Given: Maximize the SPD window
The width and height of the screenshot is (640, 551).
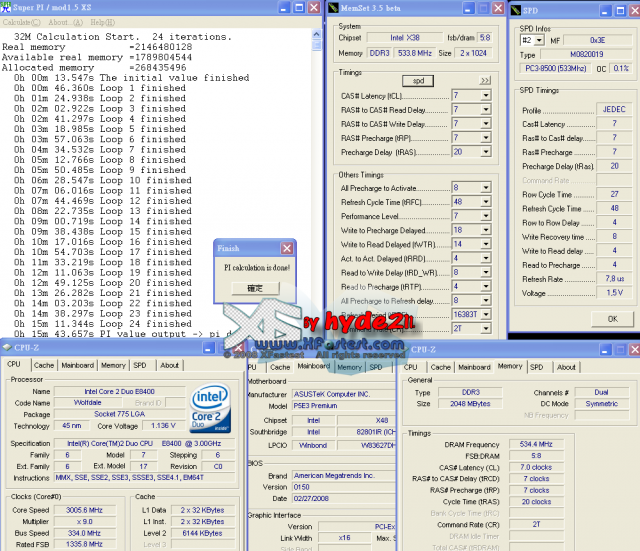Looking at the screenshot, I should pos(620,10).
